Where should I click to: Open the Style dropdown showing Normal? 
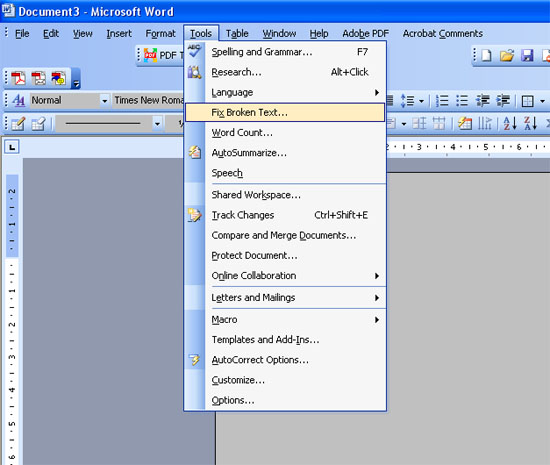pos(104,101)
